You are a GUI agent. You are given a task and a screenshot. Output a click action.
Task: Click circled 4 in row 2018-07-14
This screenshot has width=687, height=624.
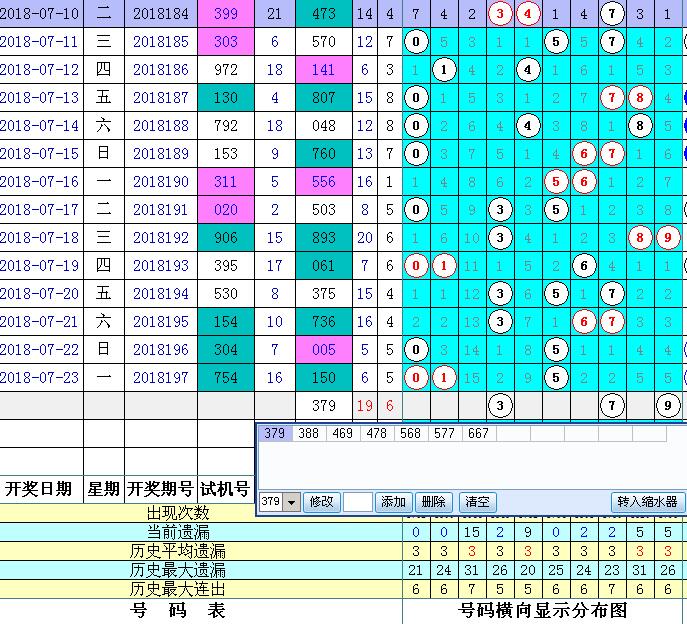click(x=528, y=126)
